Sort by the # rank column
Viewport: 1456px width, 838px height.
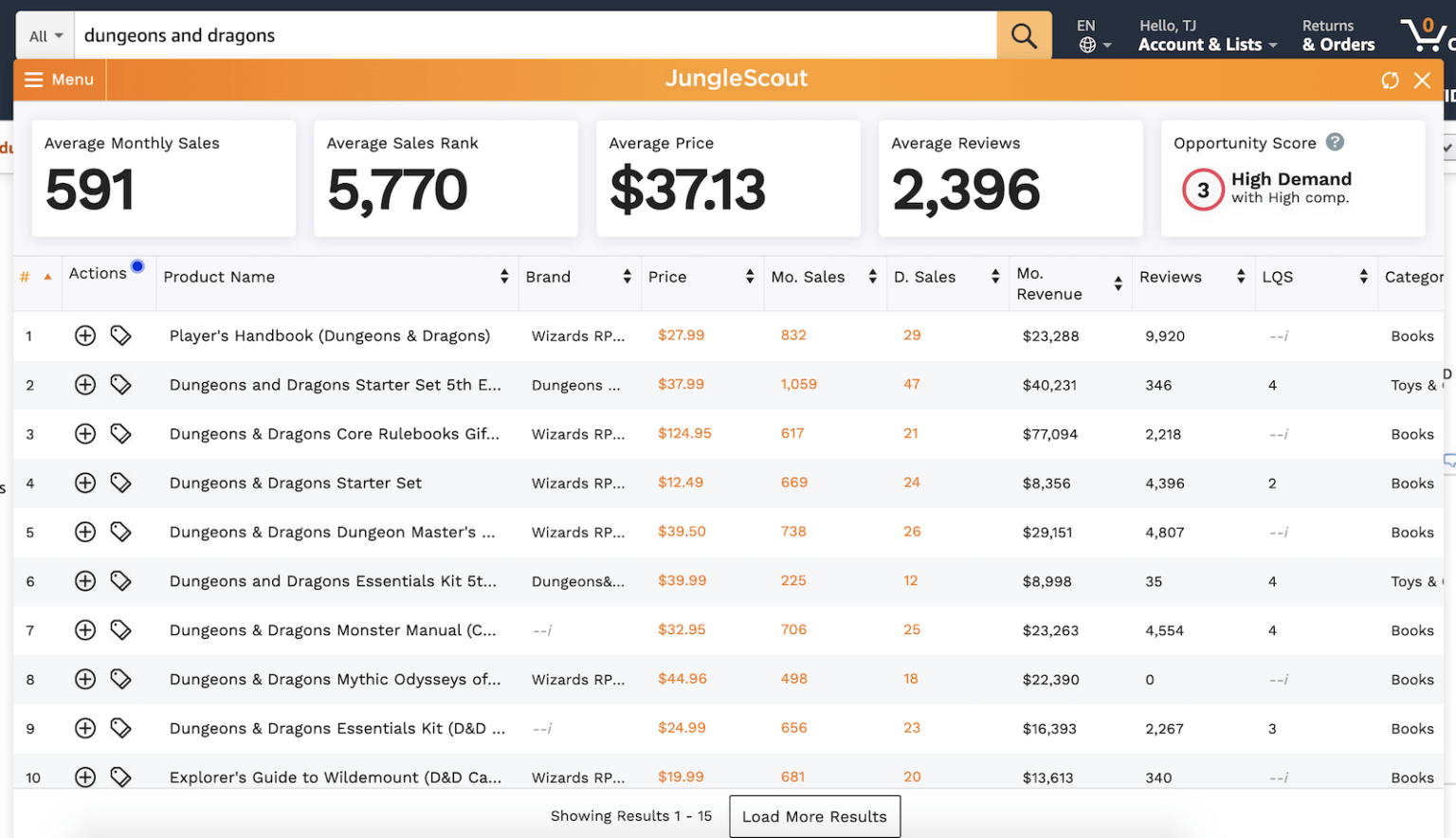pos(36,277)
